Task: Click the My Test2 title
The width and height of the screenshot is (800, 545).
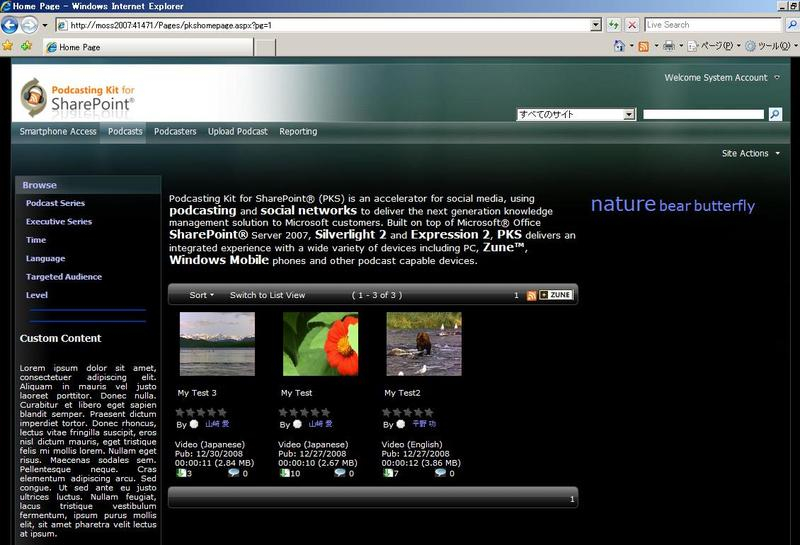Action: coord(403,393)
